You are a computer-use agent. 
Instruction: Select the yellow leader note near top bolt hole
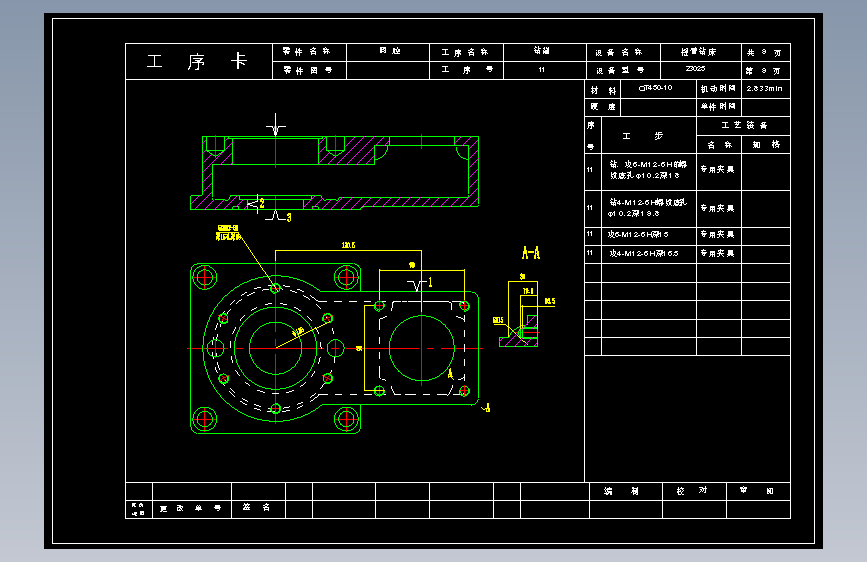pyautogui.click(x=227, y=232)
